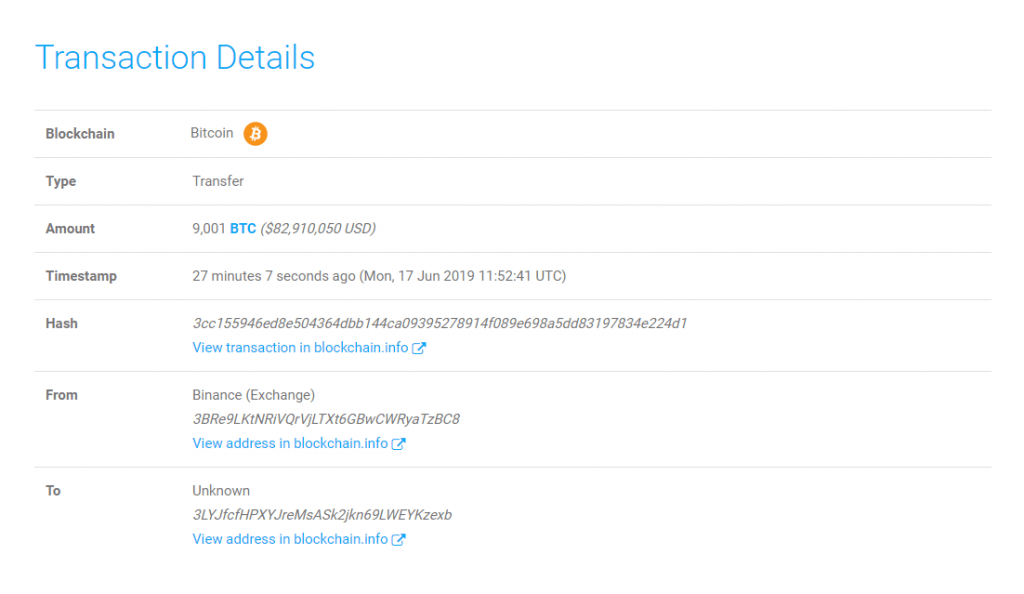The image size is (1024, 594).
Task: Click external link icon in From row
Action: pos(398,444)
